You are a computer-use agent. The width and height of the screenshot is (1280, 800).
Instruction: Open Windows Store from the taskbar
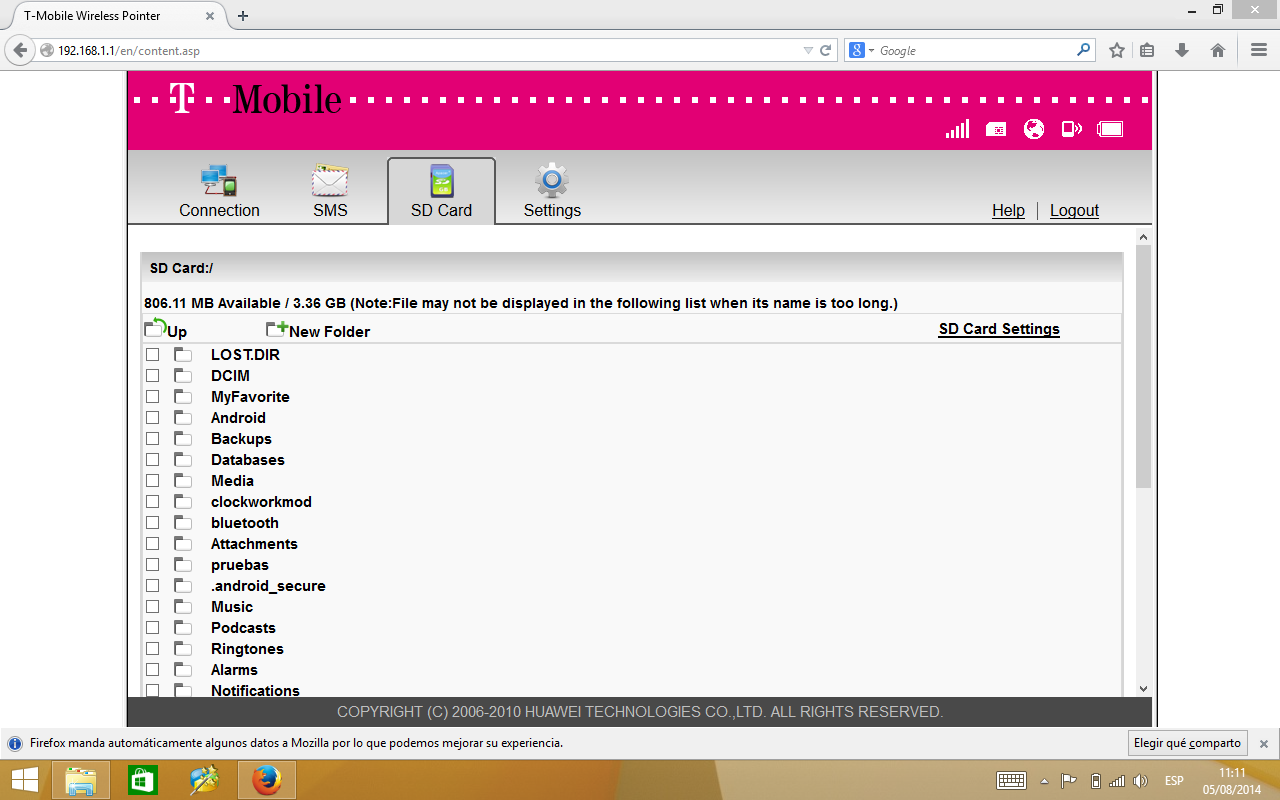[x=143, y=780]
